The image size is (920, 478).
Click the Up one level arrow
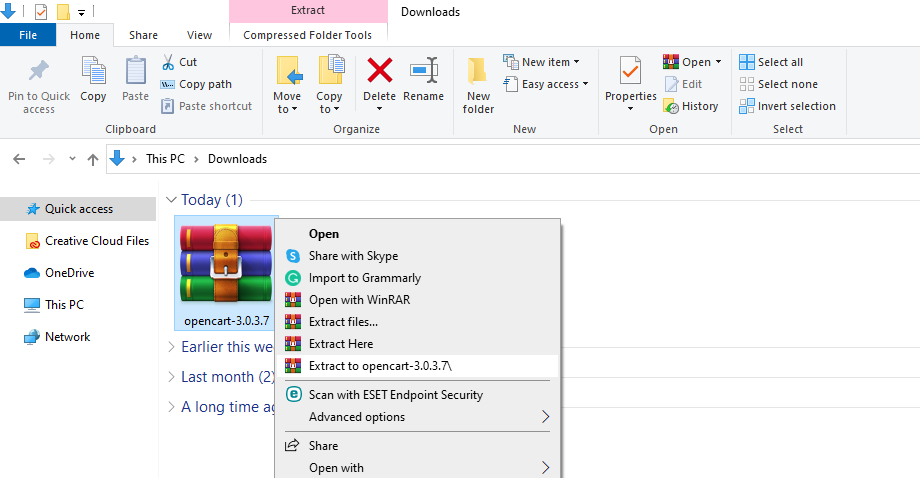93,159
